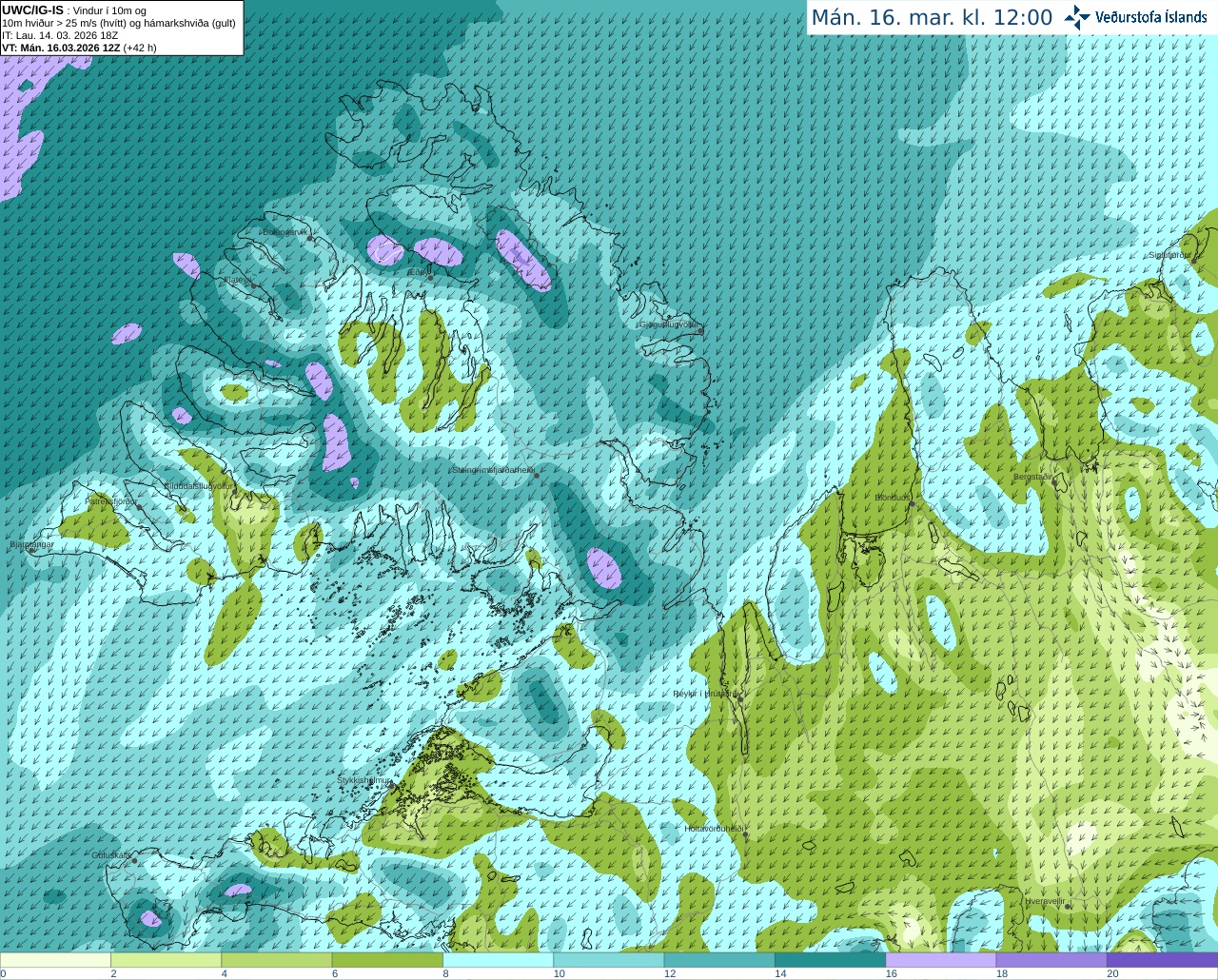Select the 4–6 m/s legend swatch
1218x980 pixels.
click(277, 960)
